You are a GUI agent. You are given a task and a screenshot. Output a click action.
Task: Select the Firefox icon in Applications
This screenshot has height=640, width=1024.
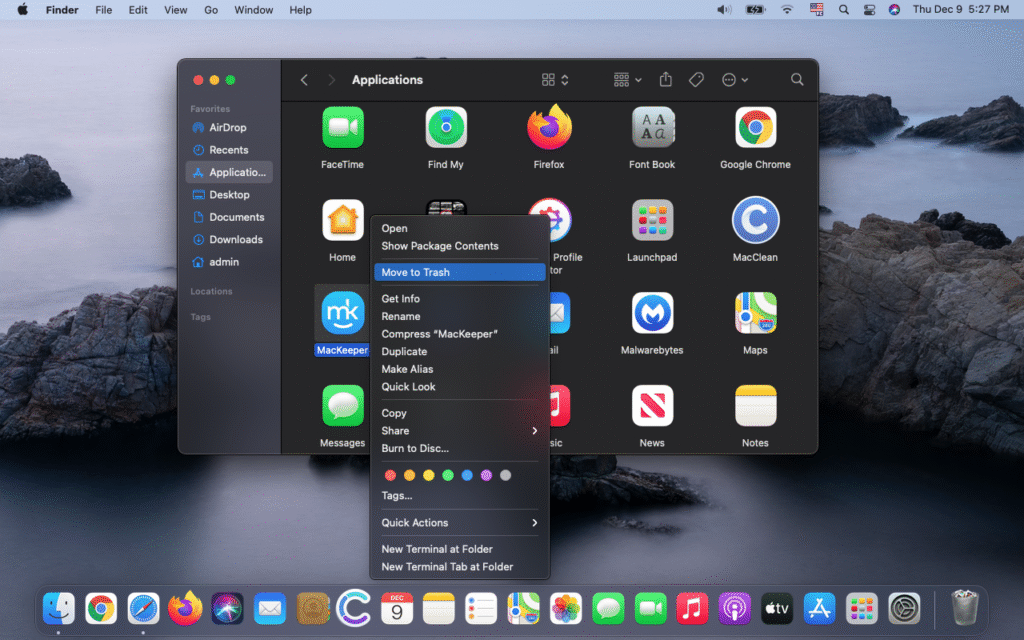[548, 127]
